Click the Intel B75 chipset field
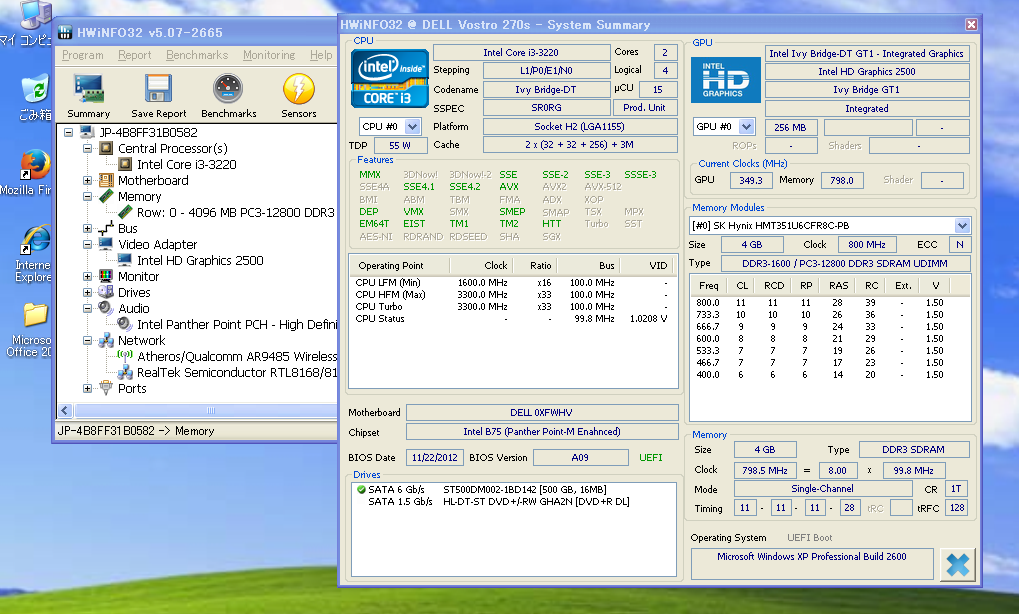1019x614 pixels. click(x=541, y=432)
